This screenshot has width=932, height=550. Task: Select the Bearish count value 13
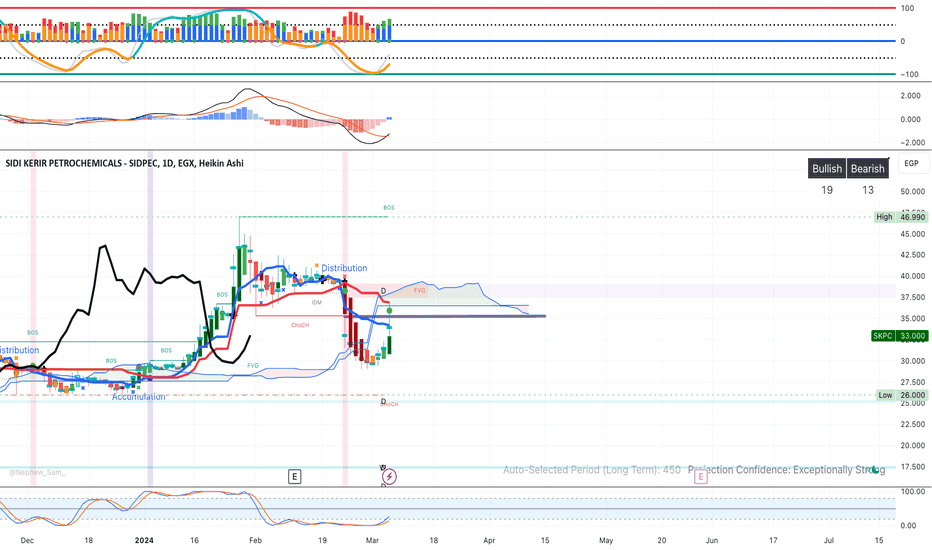coord(868,190)
